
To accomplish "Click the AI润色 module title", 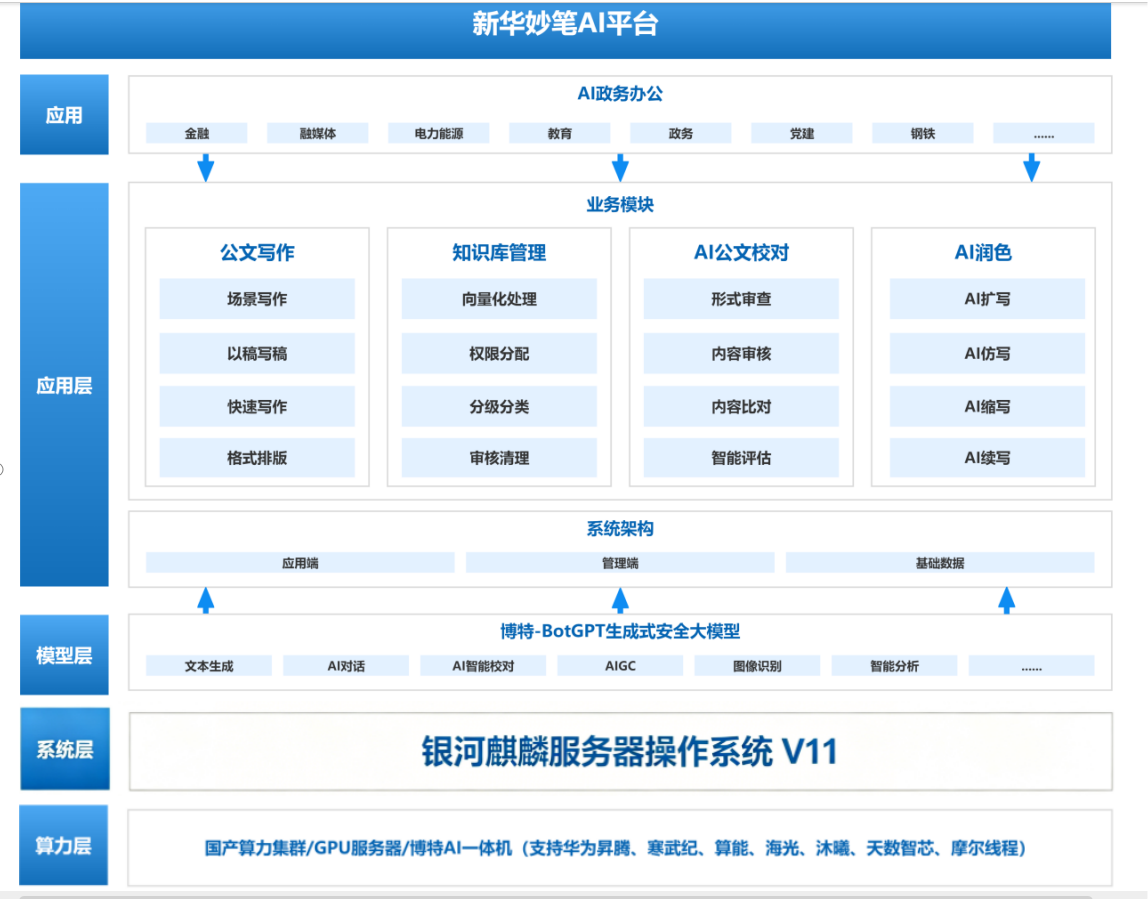I will [x=983, y=253].
